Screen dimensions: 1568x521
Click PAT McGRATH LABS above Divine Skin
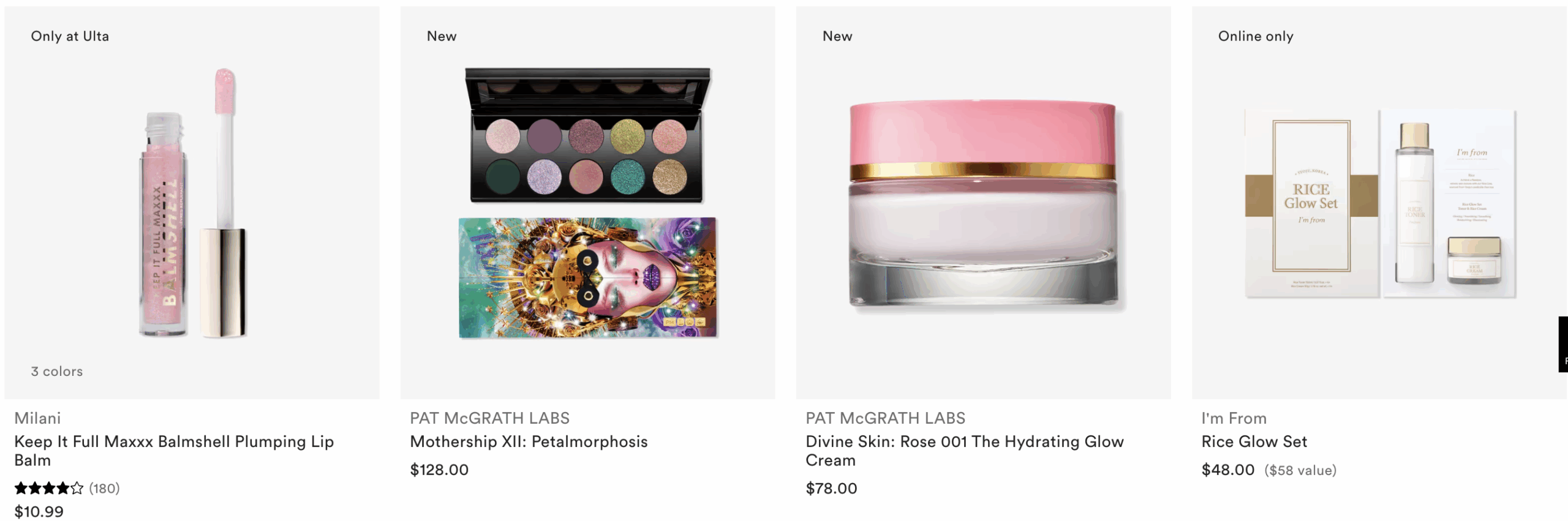[885, 418]
